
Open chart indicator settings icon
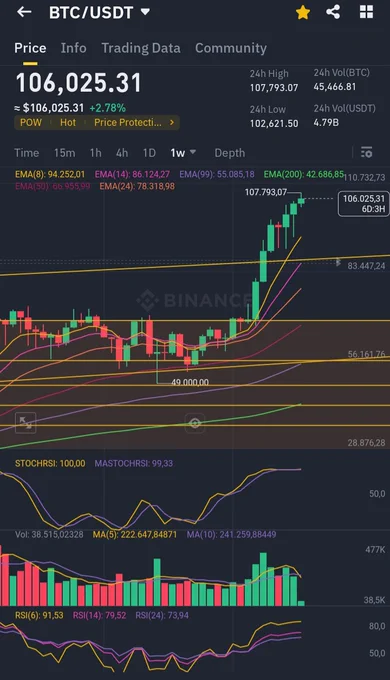tap(367, 153)
